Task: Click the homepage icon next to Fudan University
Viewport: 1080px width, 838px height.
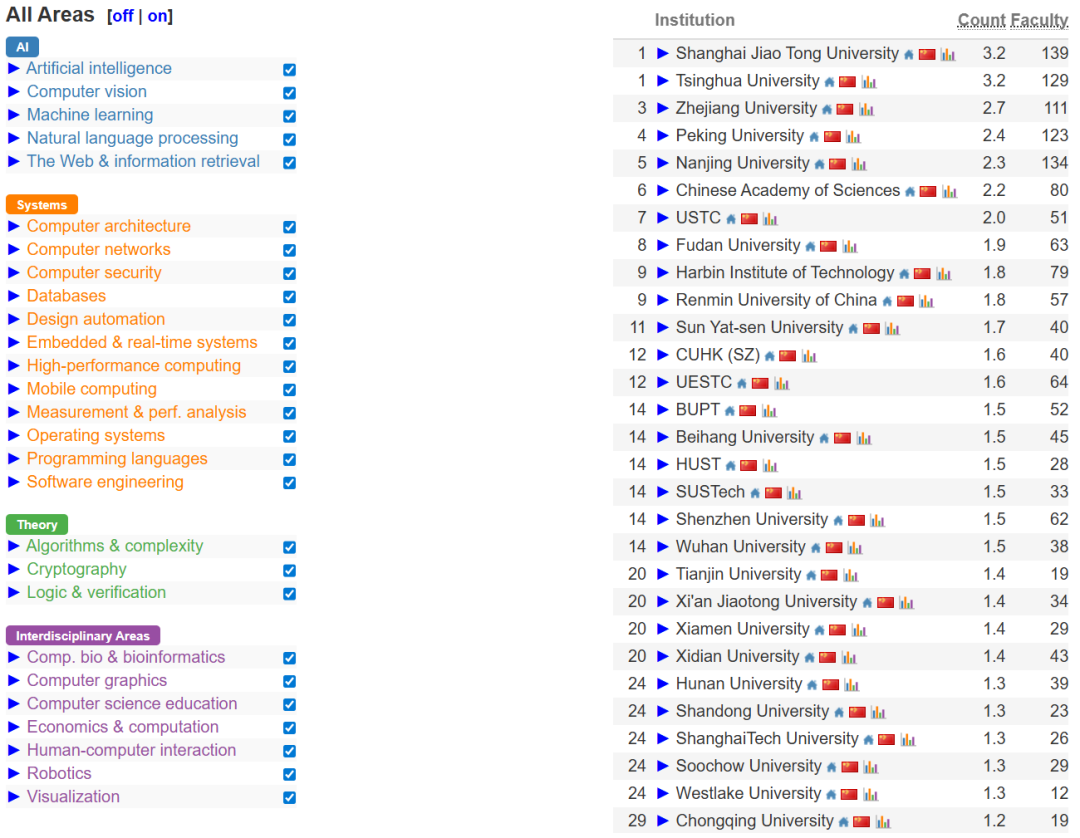Action: 811,245
